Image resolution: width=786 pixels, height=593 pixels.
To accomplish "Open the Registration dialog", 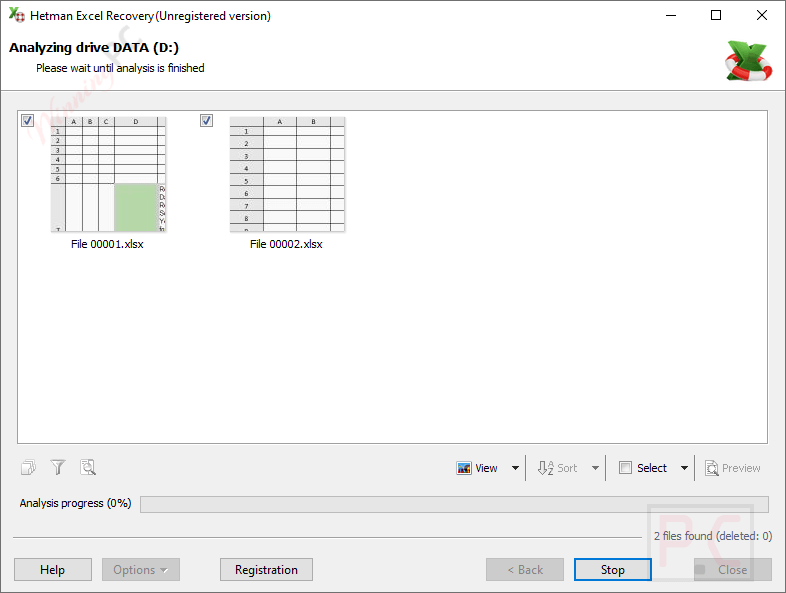I will pos(266,569).
